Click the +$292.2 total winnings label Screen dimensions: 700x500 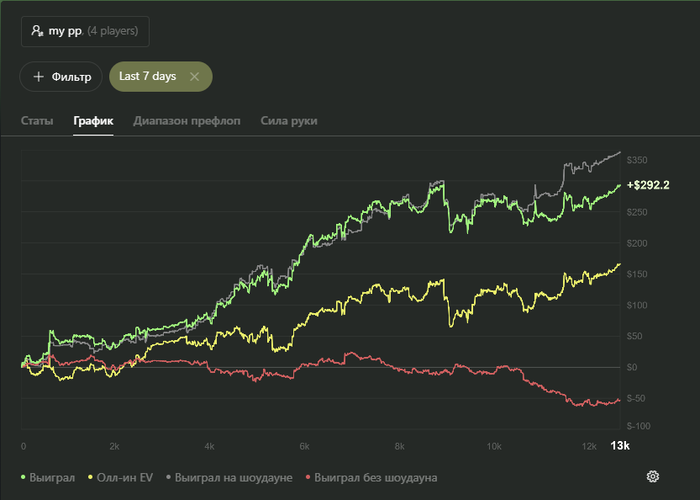tap(648, 185)
